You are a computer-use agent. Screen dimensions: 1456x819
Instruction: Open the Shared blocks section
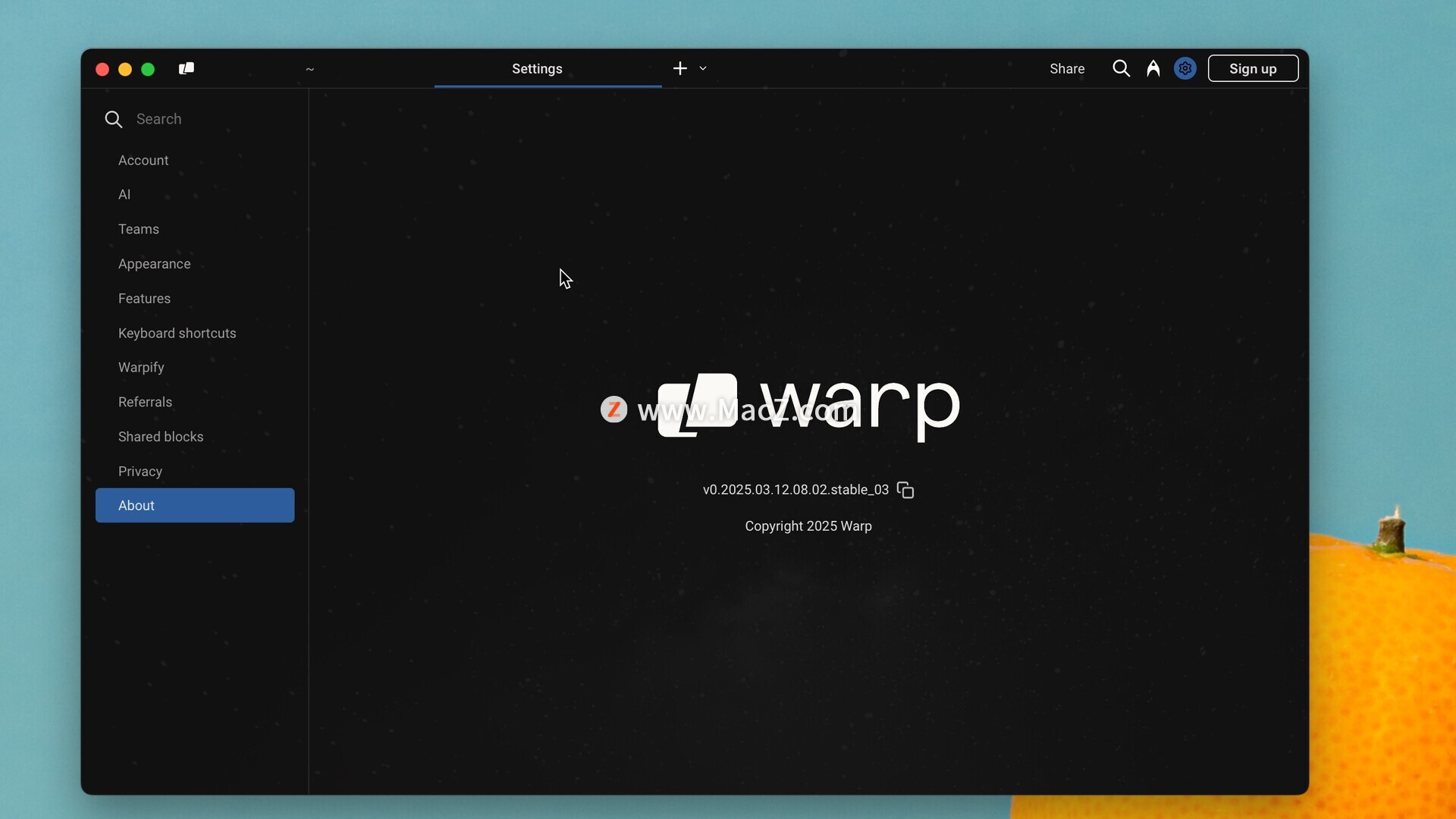click(195, 437)
